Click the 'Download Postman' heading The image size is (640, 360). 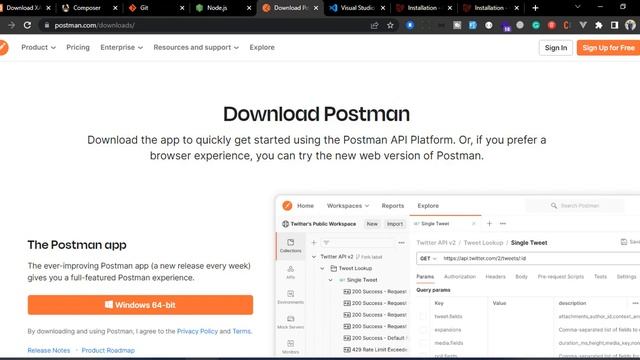316,114
